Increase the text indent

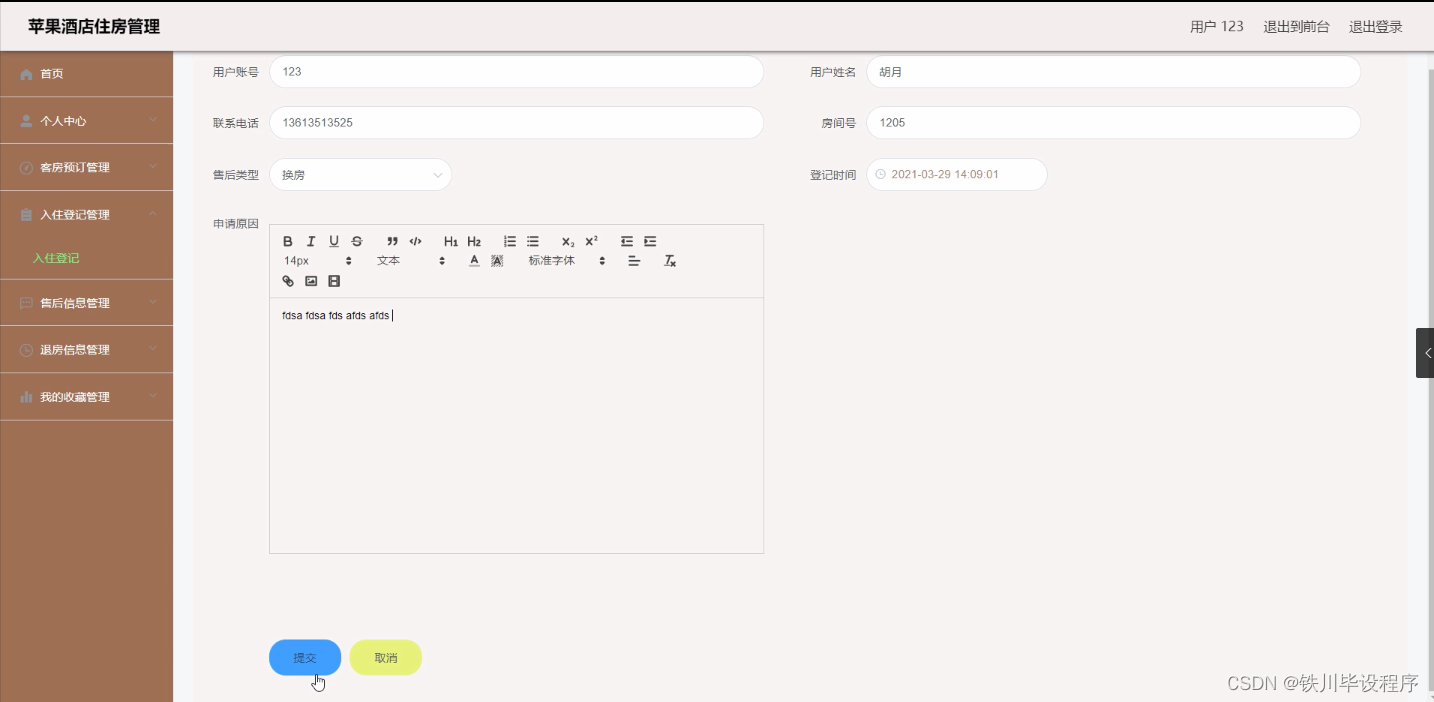tap(650, 241)
